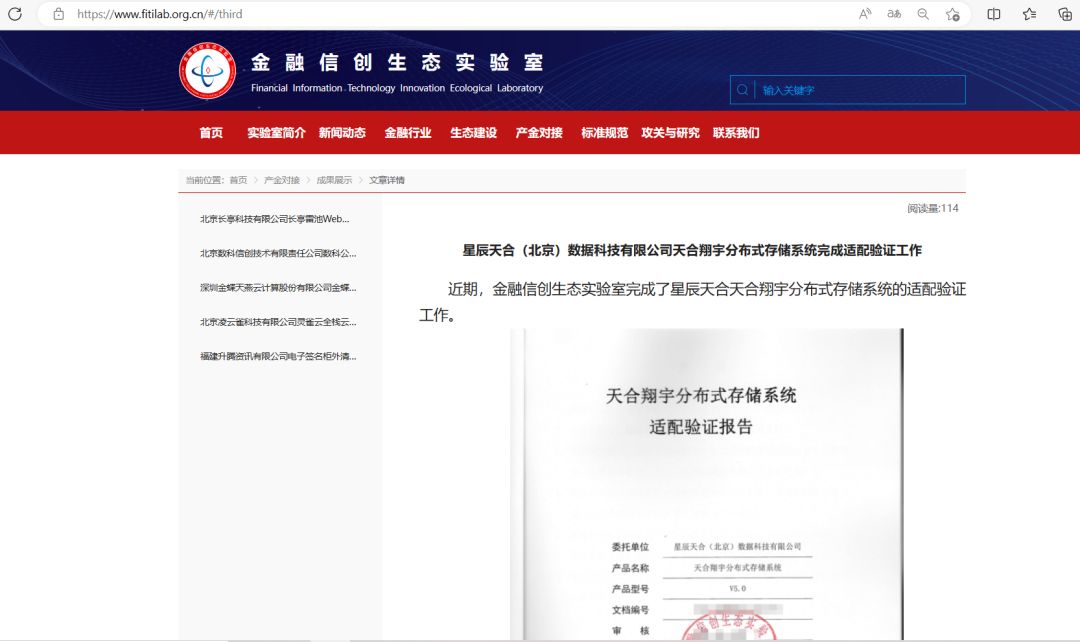Open the 北京数科信创 sidebar article
The width and height of the screenshot is (1080, 642).
[278, 253]
